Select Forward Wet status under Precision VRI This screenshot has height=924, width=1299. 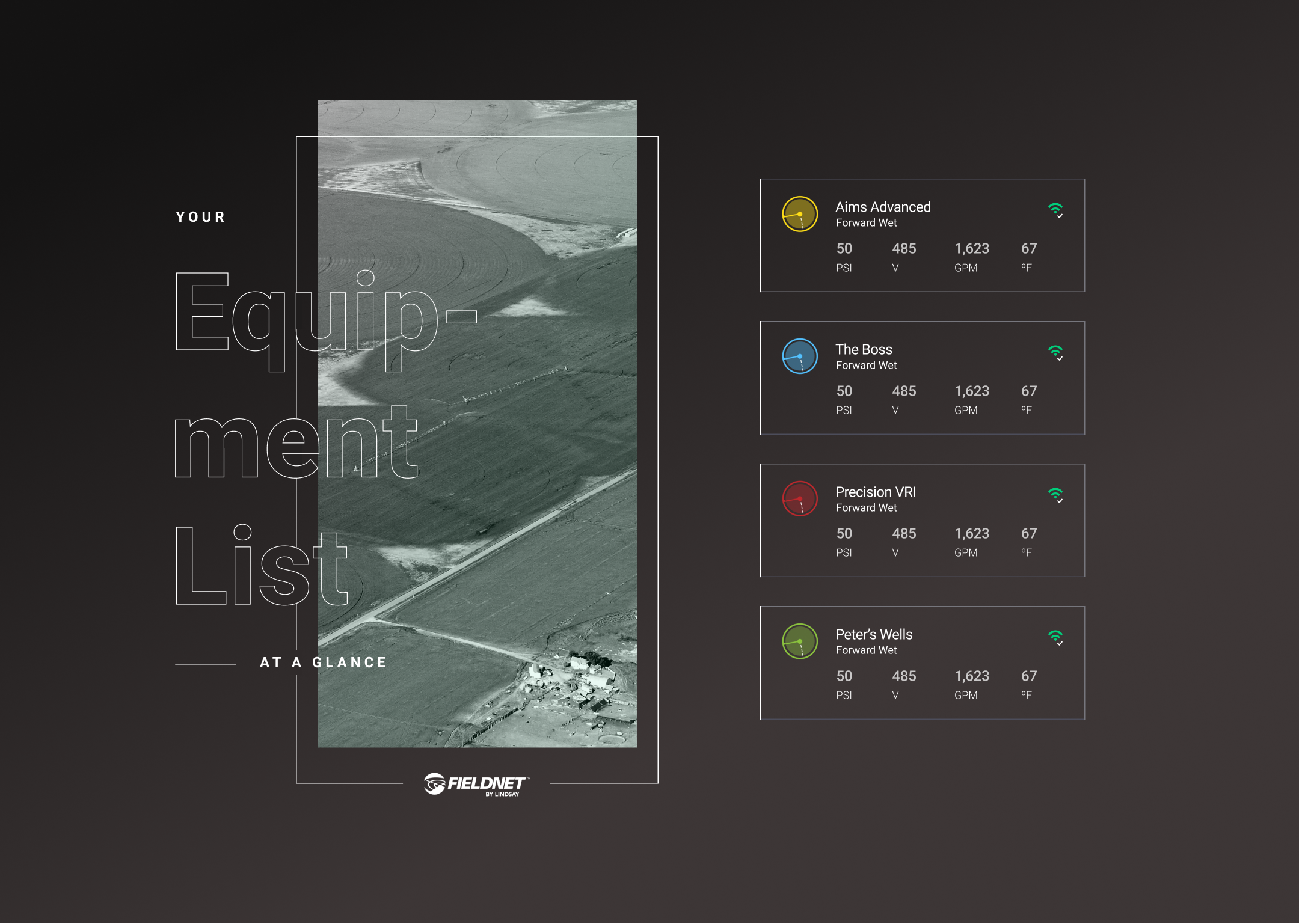click(x=866, y=508)
